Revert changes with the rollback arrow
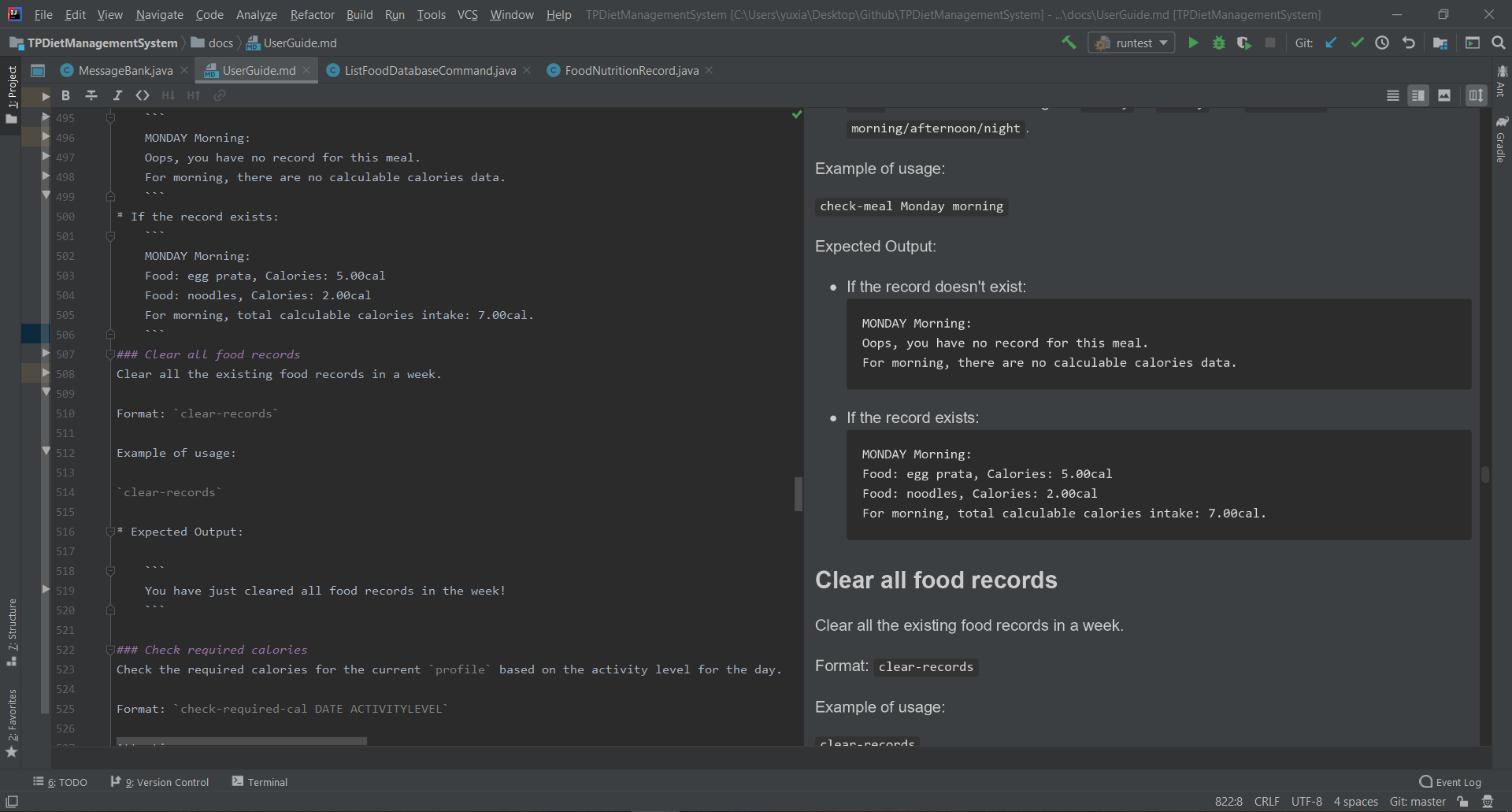 point(1409,43)
